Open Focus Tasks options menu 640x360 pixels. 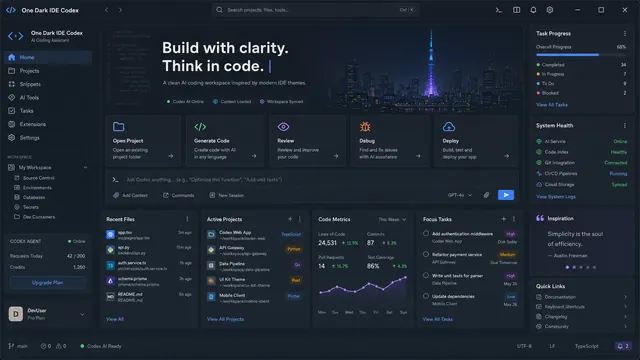coord(513,219)
